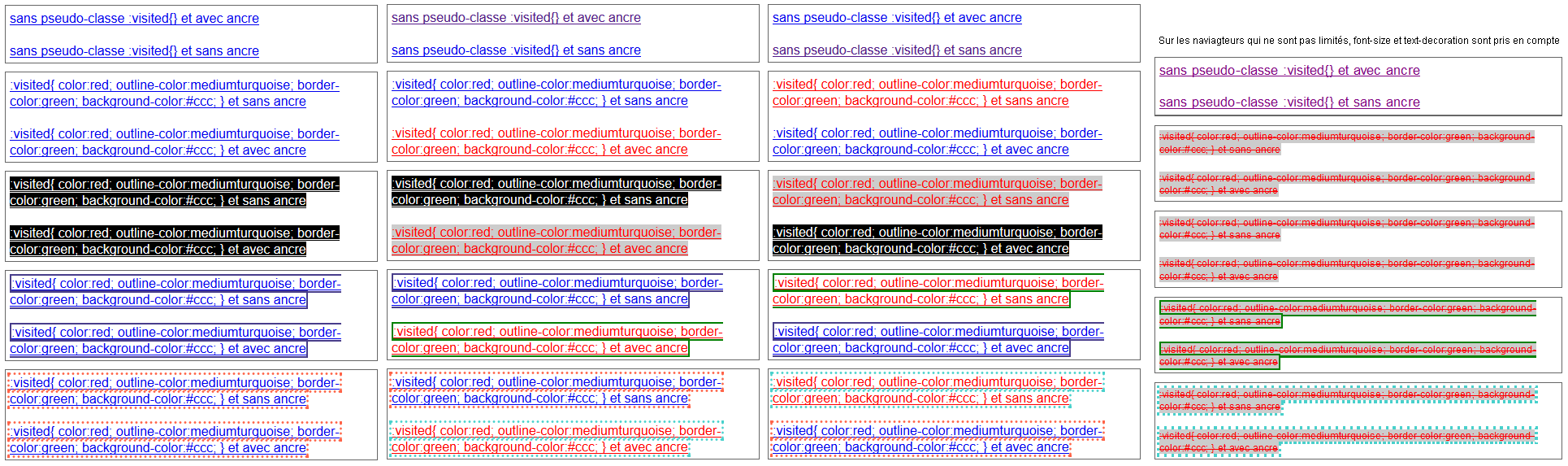
Task: Click the 'Sur les naviagteurs qui ne sont pas limités' note
Action: coord(1358,40)
